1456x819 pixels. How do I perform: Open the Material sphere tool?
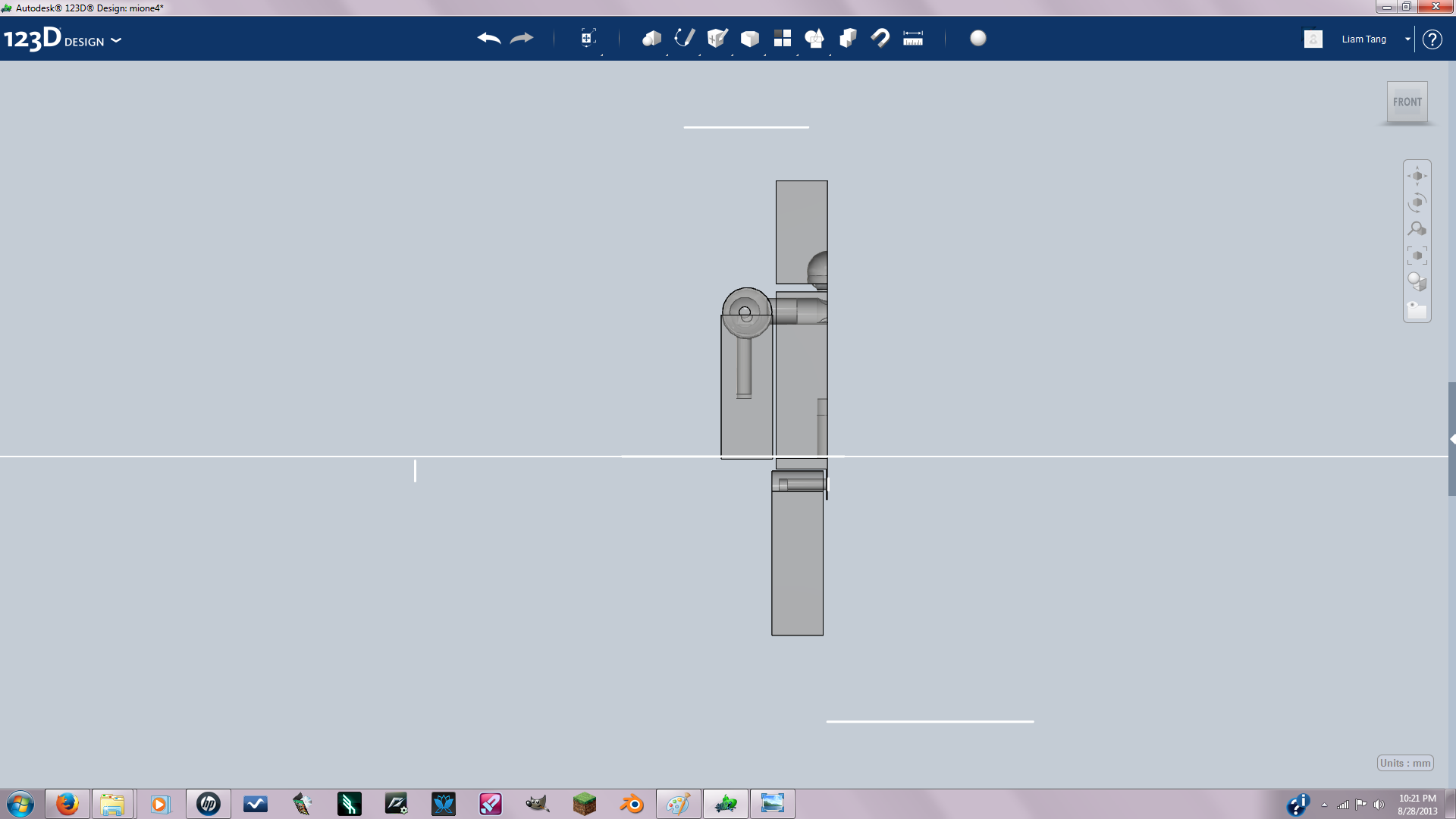[978, 38]
